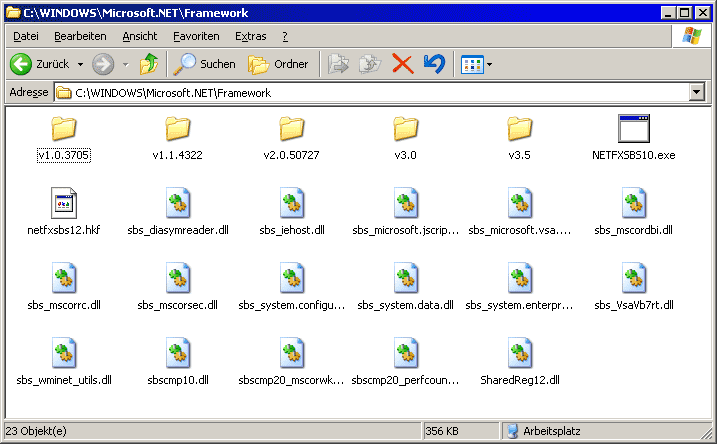
Task: Select the v3.5 folder
Action: click(519, 138)
